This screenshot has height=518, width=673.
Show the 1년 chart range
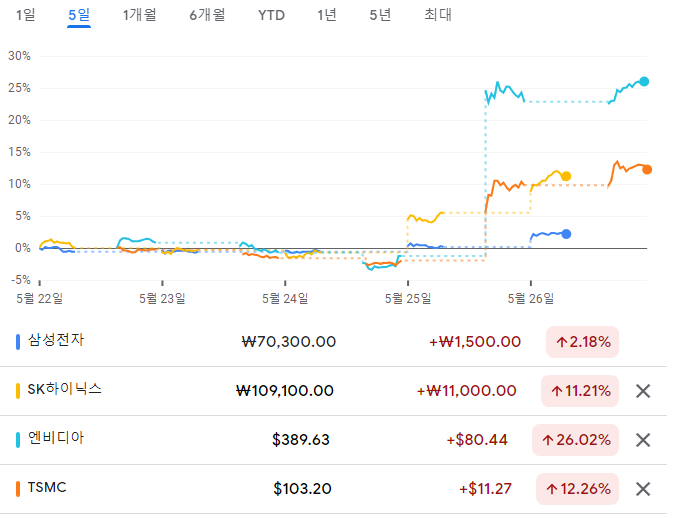[327, 15]
